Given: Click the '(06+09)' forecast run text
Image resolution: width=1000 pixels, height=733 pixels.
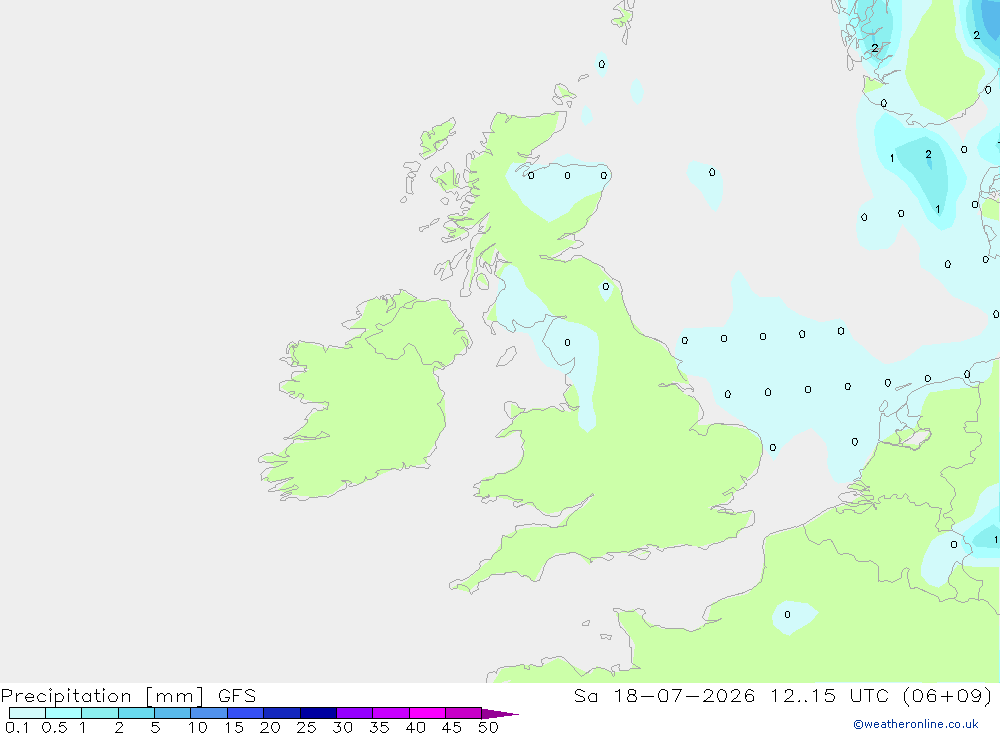Looking at the screenshot, I should pos(948,695).
